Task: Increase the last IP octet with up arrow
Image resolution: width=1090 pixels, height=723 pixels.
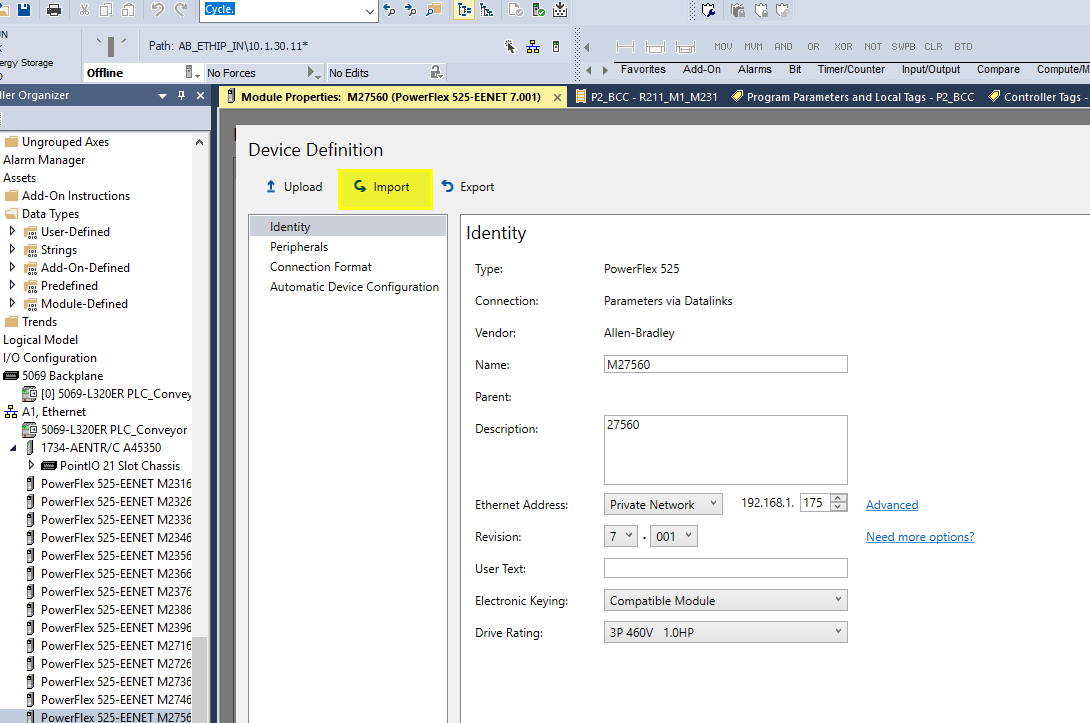Action: [839, 498]
